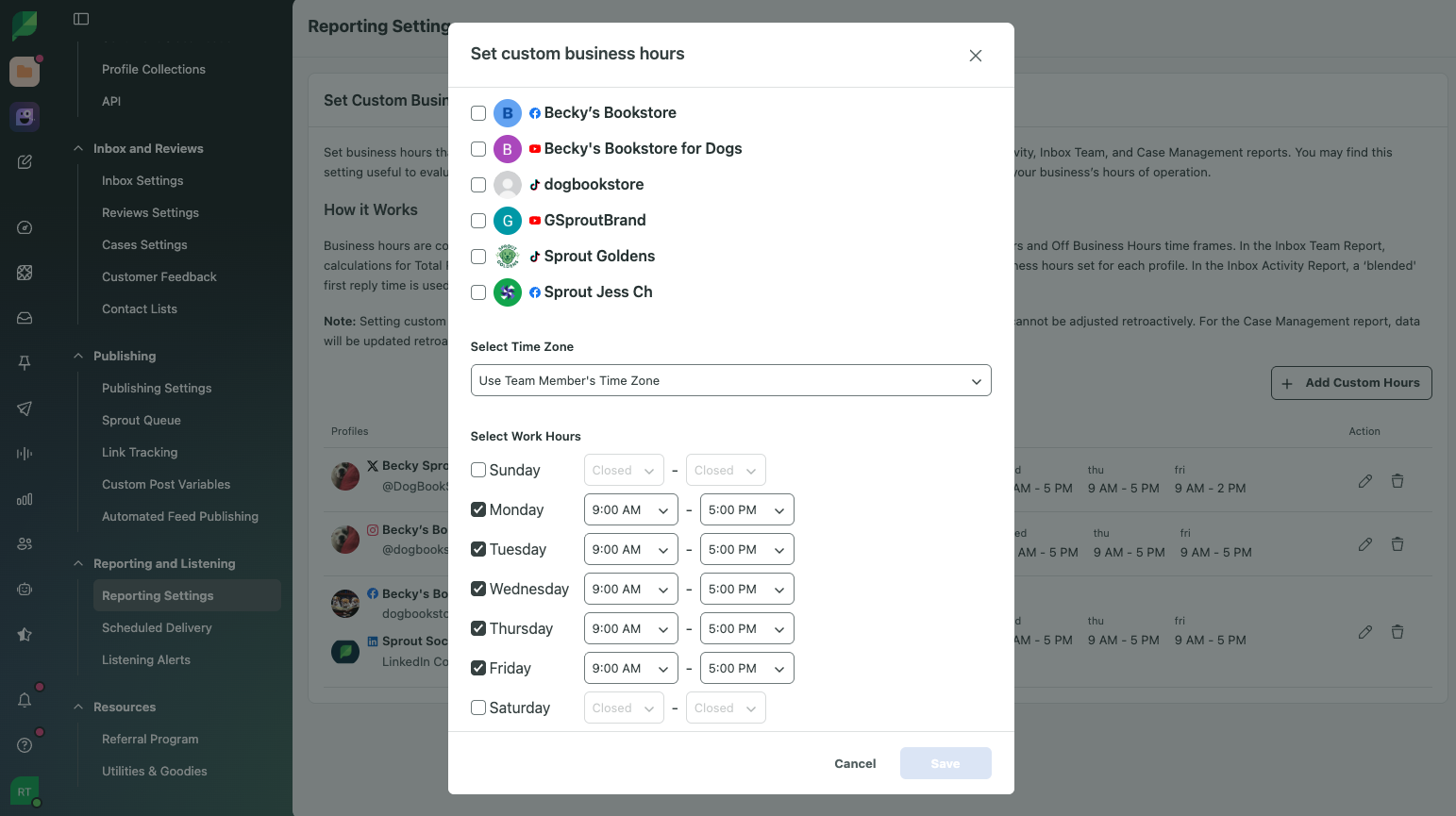Open the bar chart reports icon
This screenshot has height=816, width=1456.
25,499
